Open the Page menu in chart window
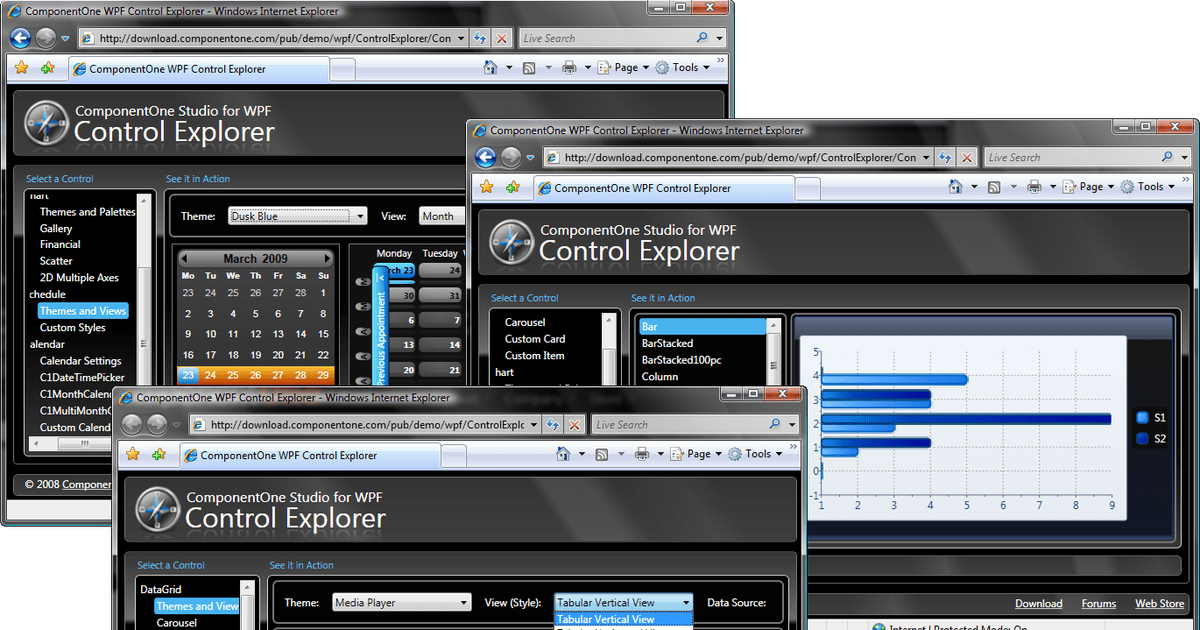The height and width of the screenshot is (630, 1200). pos(1089,187)
